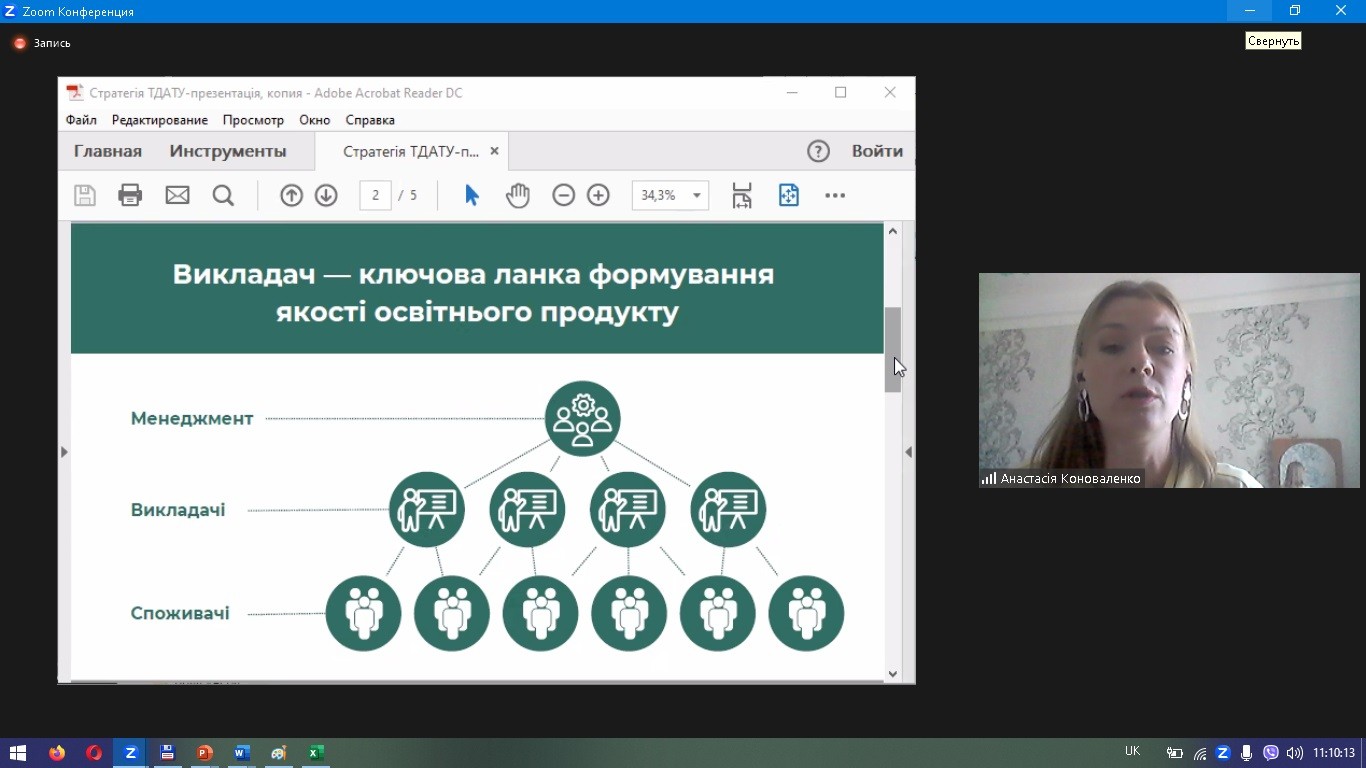This screenshot has width=1366, height=768.
Task: Send file by email envelope icon
Action: point(177,195)
